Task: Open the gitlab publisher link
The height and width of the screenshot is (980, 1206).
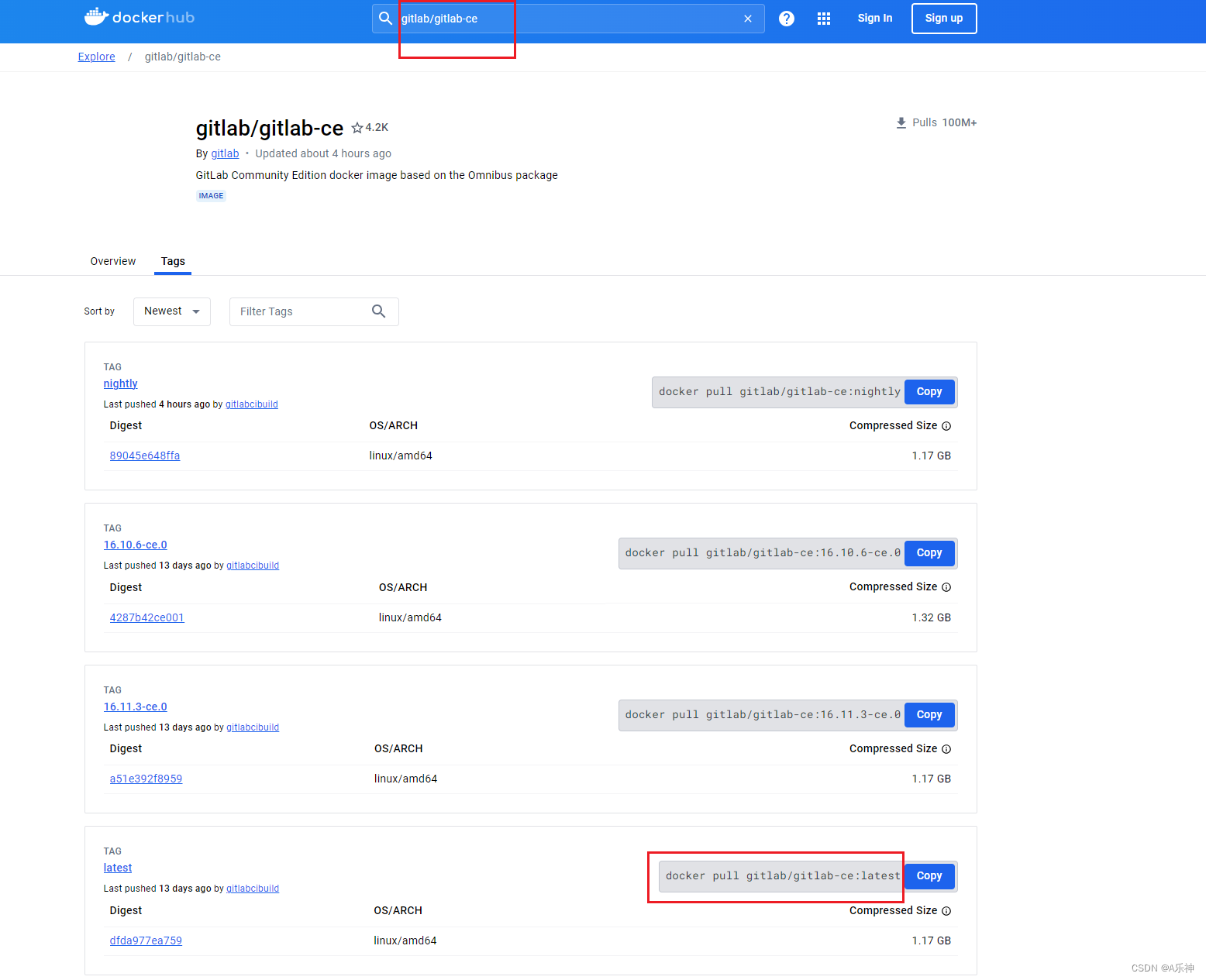Action: coord(225,153)
